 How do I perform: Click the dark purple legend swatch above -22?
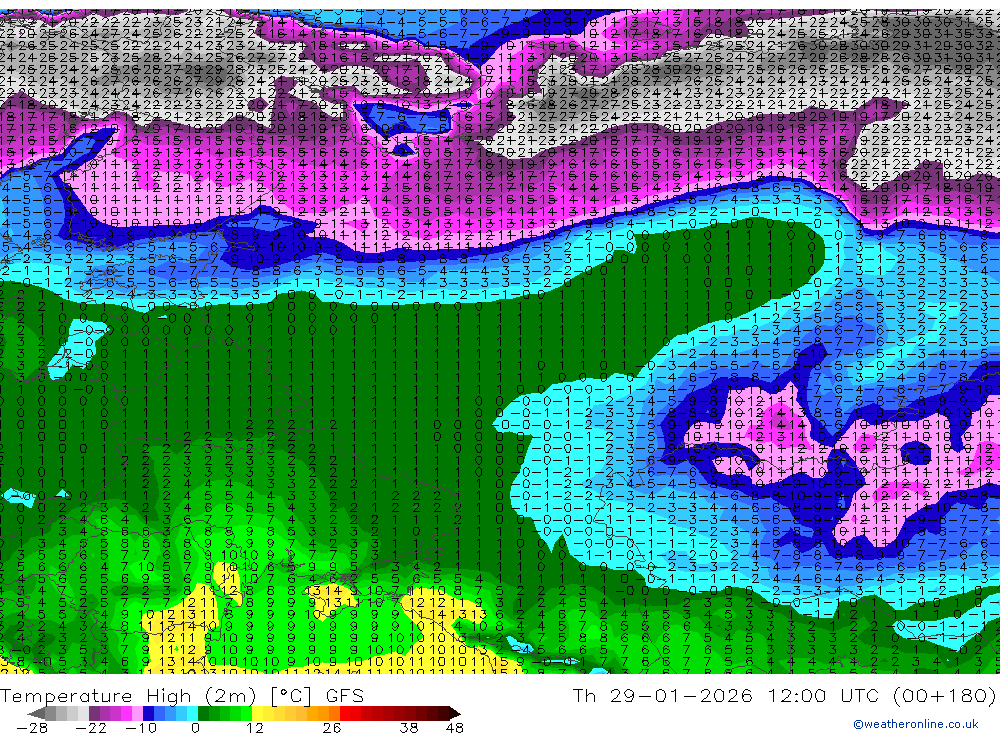[94, 713]
